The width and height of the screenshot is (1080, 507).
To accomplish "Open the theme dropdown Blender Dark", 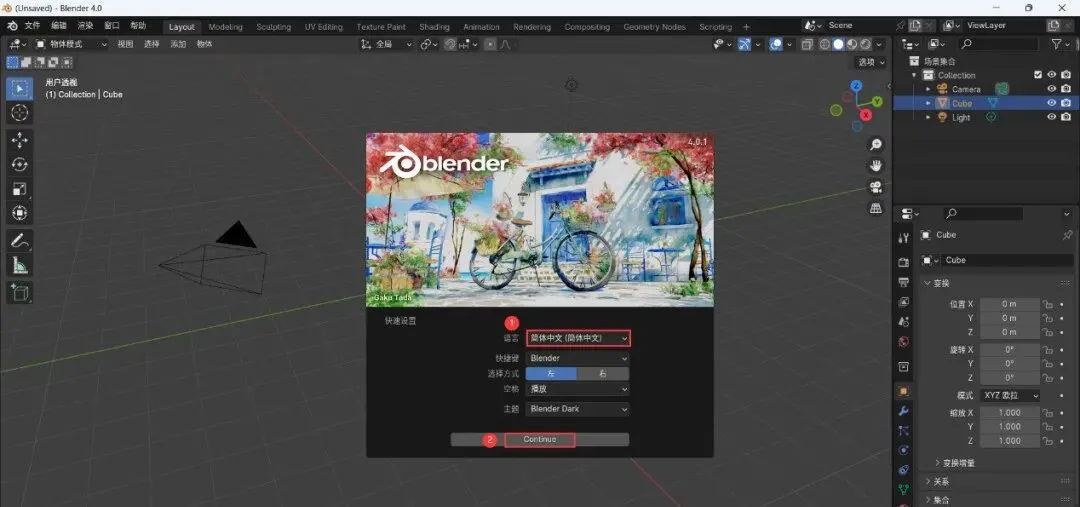I will click(578, 408).
